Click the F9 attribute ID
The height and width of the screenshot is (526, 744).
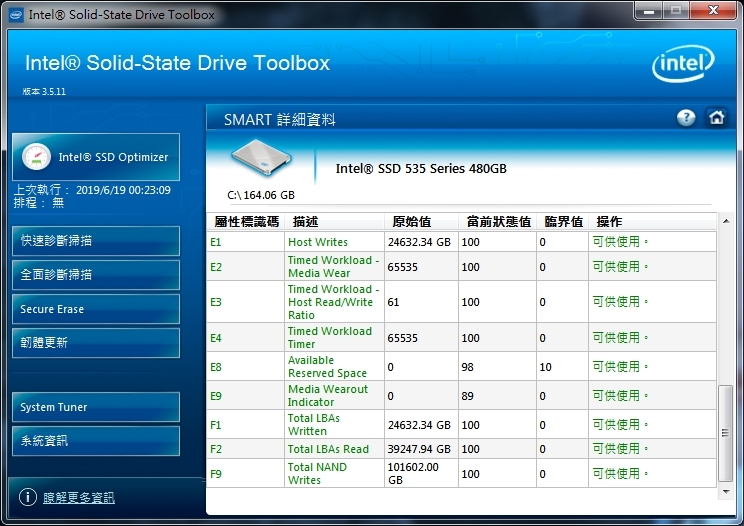point(215,474)
